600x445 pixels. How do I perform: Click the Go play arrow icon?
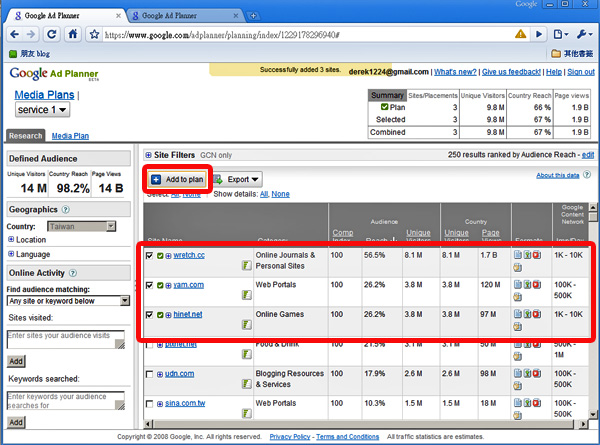click(x=539, y=34)
